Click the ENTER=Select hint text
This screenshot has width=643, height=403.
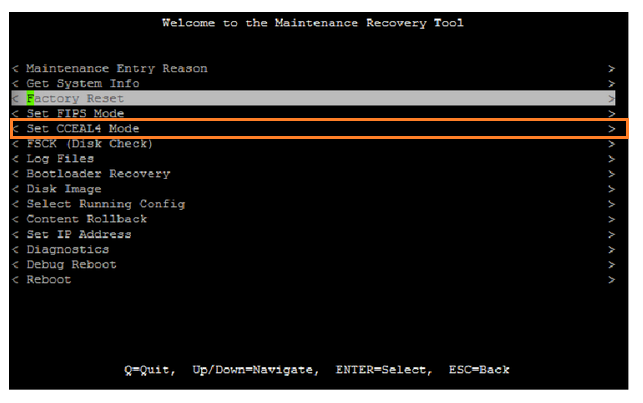point(384,370)
